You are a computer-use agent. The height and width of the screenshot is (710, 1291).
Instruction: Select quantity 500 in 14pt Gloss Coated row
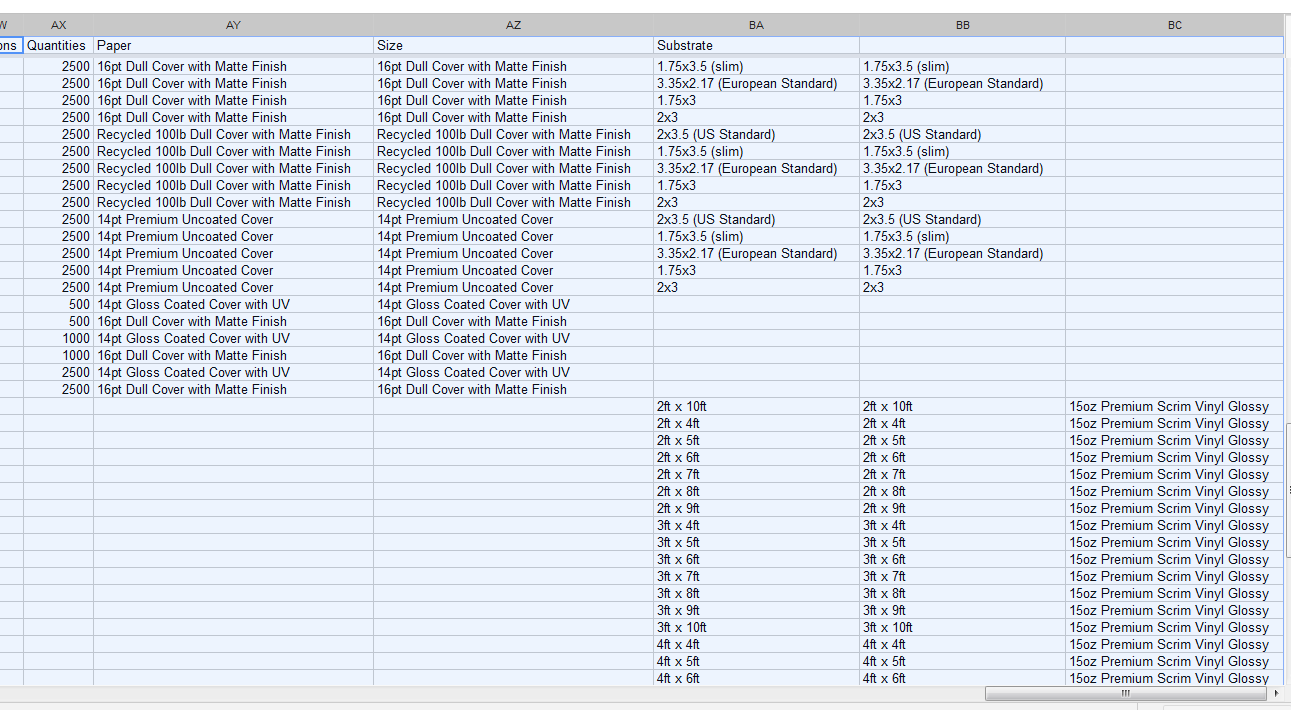pos(59,304)
